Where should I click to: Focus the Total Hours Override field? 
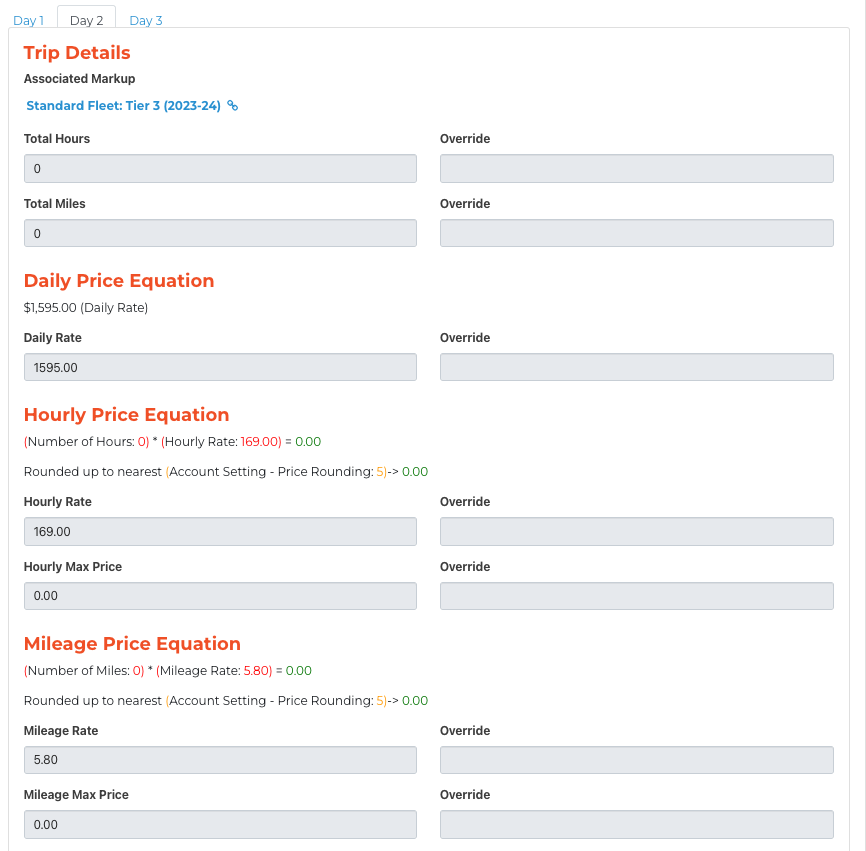click(637, 168)
